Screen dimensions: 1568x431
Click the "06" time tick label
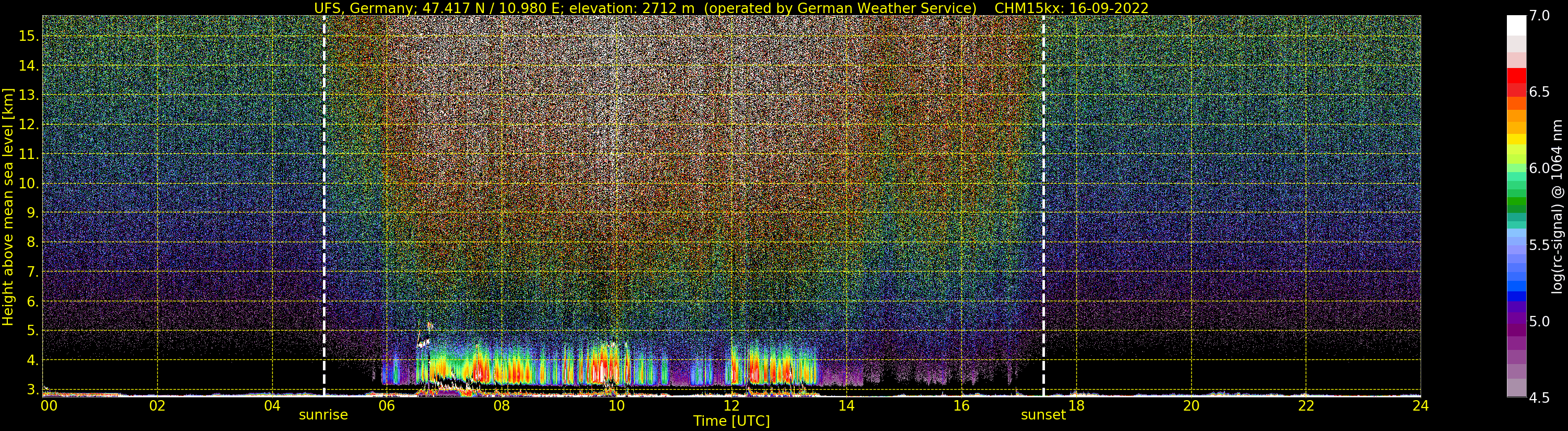387,406
